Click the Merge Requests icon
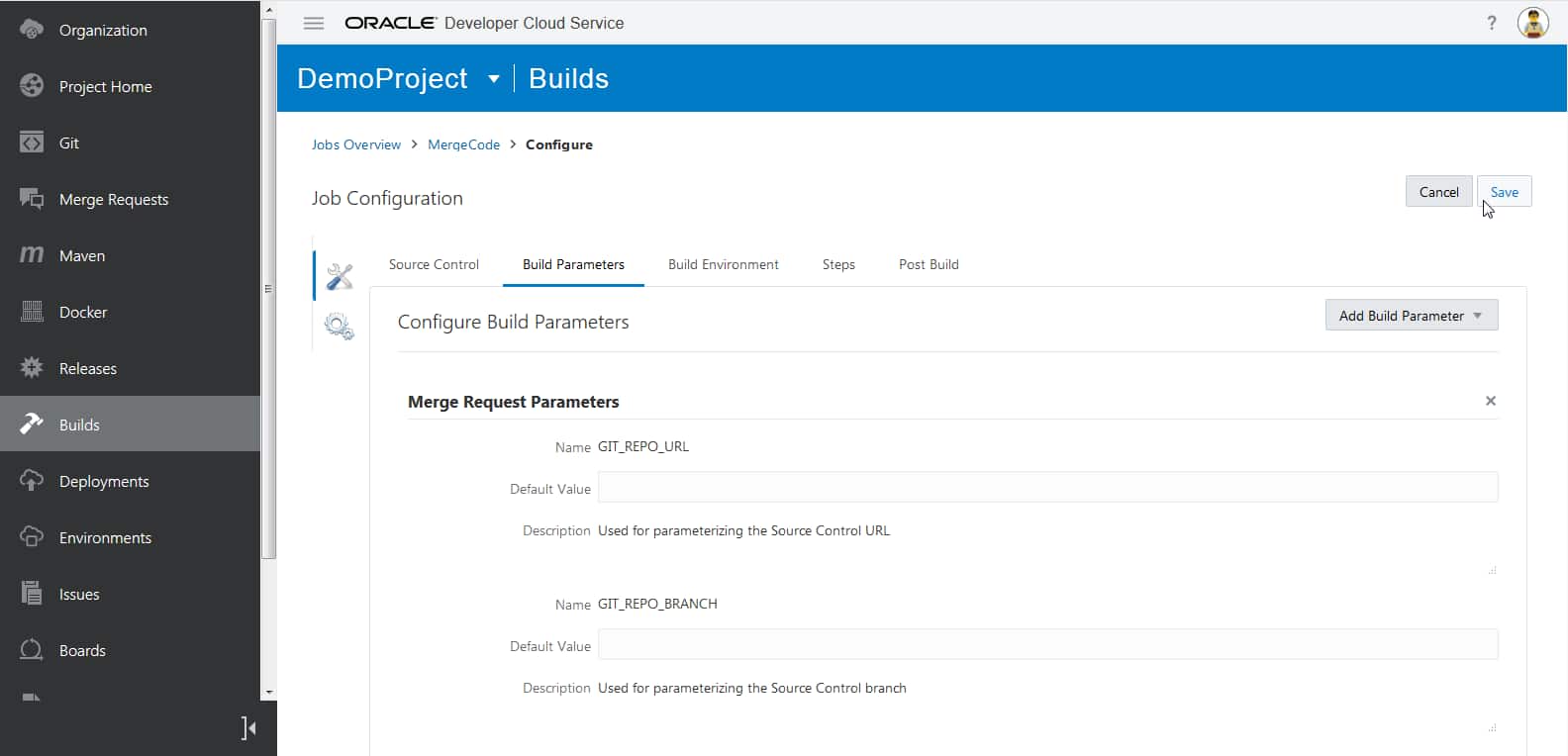This screenshot has width=1568, height=756. [x=32, y=199]
